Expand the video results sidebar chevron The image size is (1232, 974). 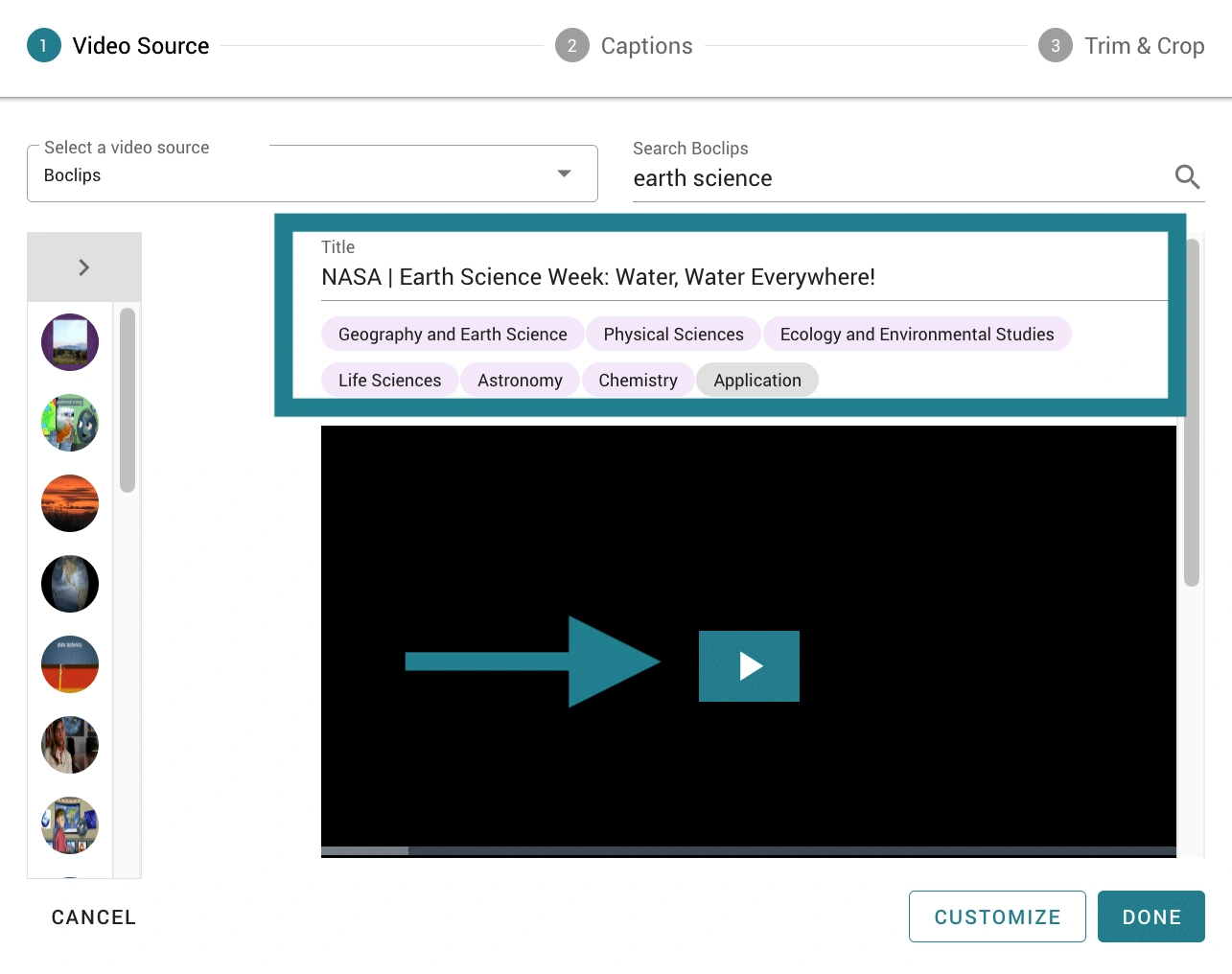[84, 267]
